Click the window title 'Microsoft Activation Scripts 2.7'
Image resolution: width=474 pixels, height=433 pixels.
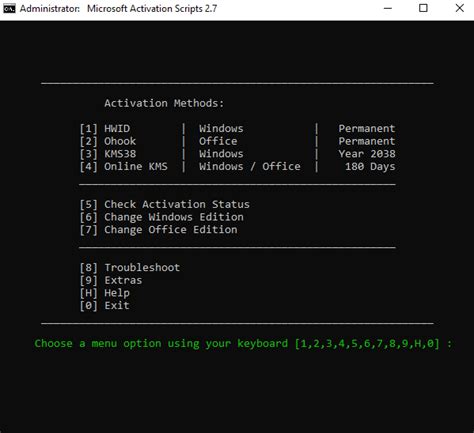(152, 8)
